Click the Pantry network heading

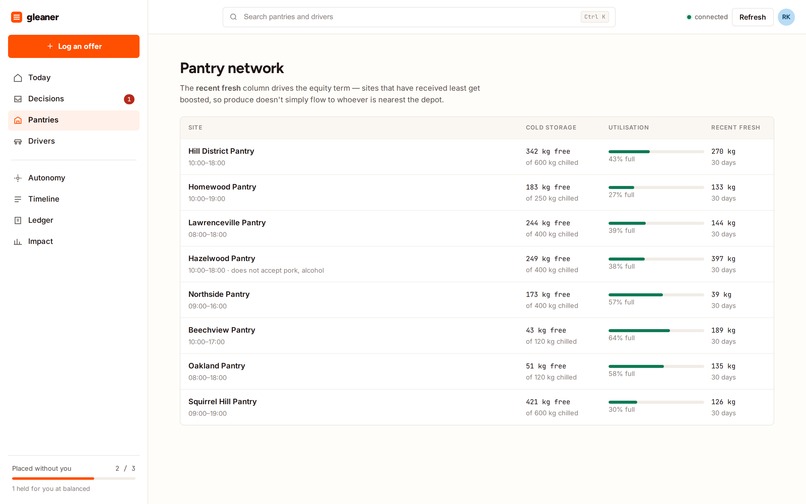232,68
